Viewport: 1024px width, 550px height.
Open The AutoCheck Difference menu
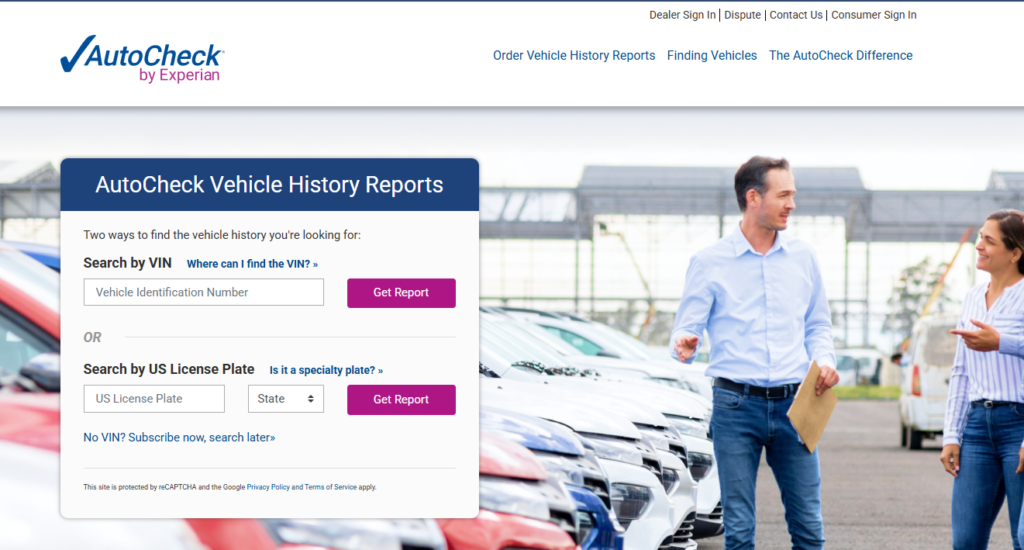tap(840, 56)
